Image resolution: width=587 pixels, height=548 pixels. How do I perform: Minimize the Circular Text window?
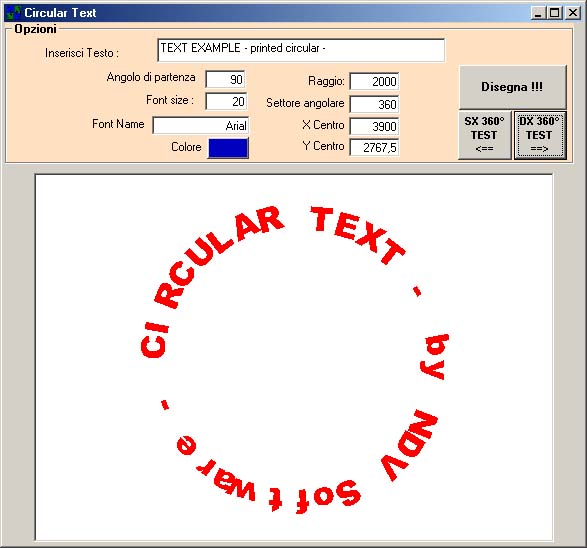coord(538,13)
